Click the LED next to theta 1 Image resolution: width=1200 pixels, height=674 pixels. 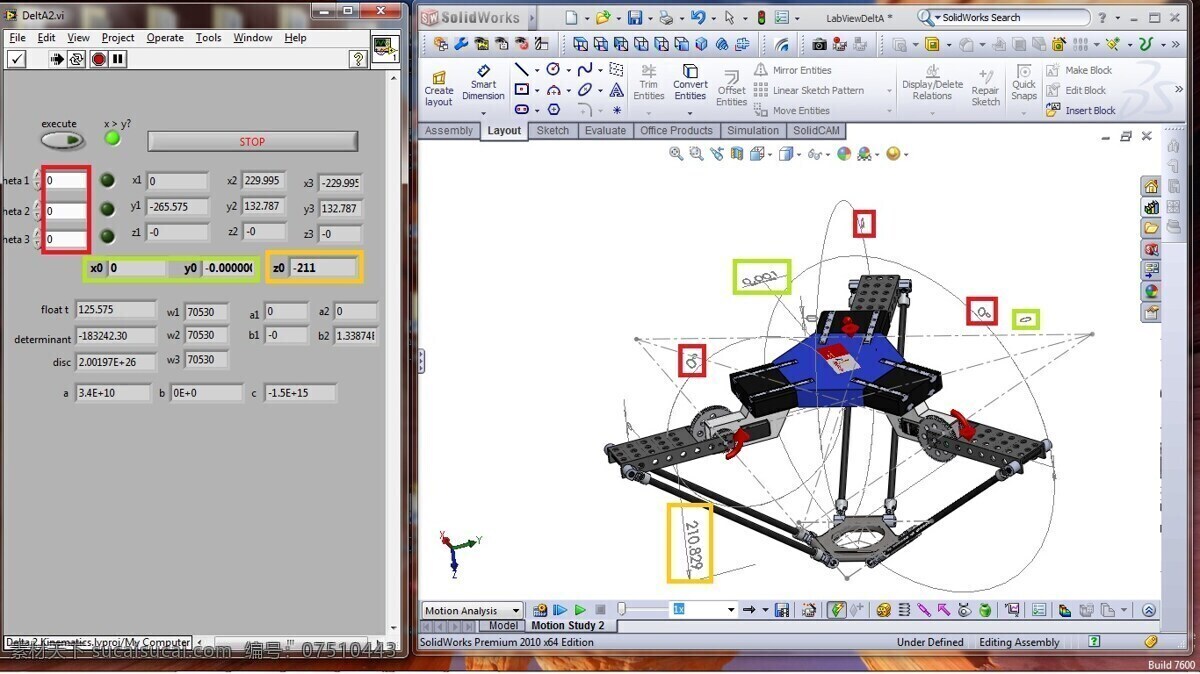click(107, 181)
